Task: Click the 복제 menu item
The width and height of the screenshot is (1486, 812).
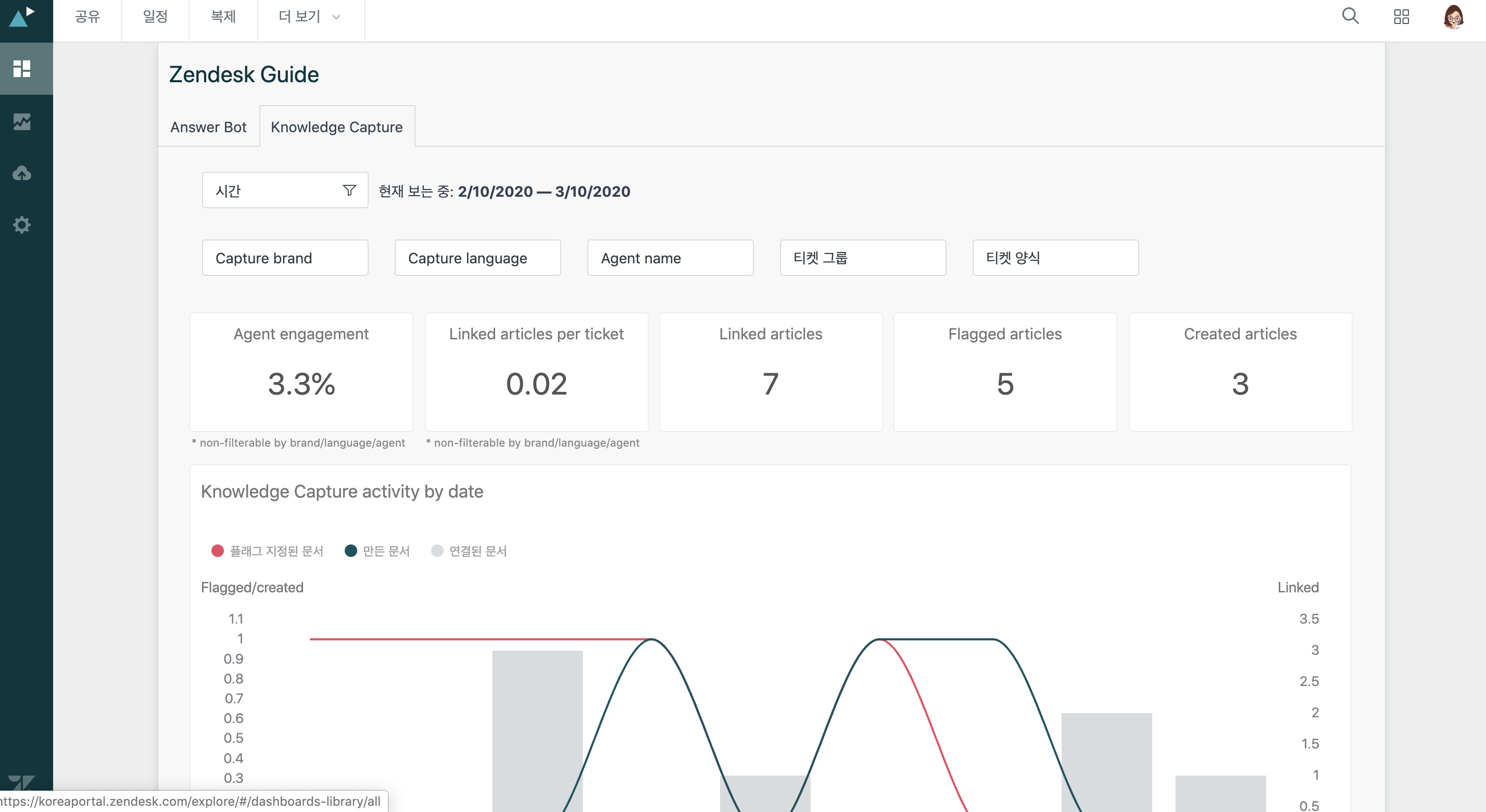Action: coord(223,16)
